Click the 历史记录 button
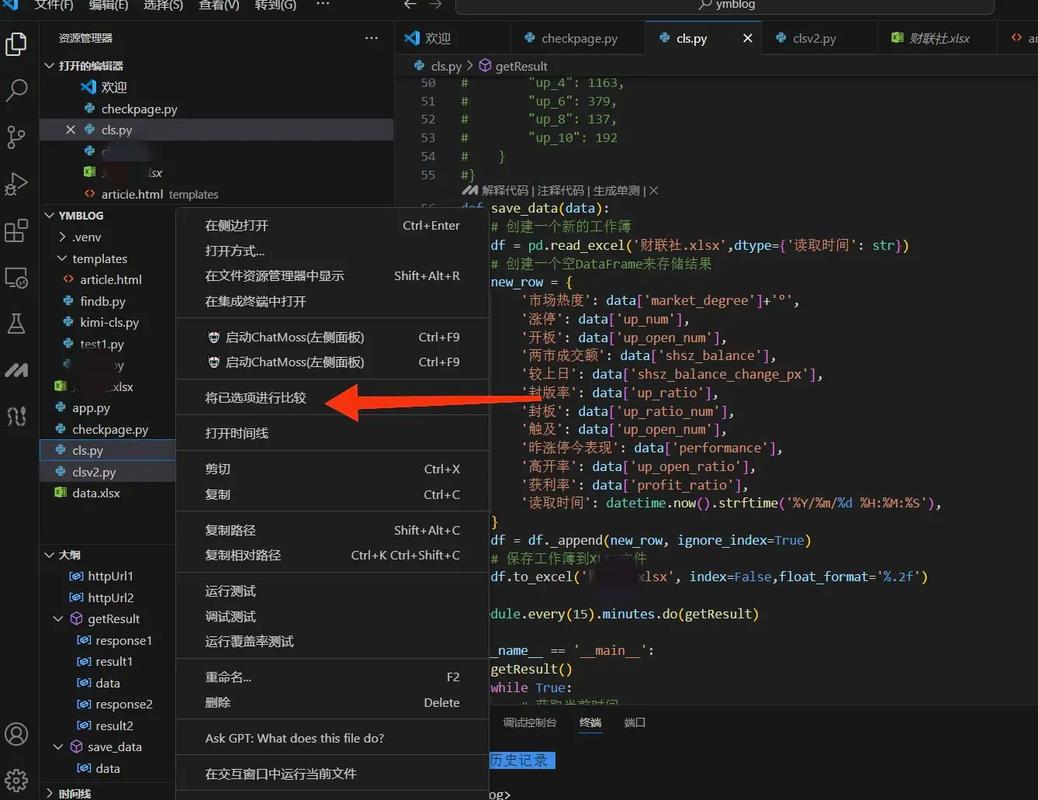The image size is (1038, 800). pyautogui.click(x=521, y=760)
